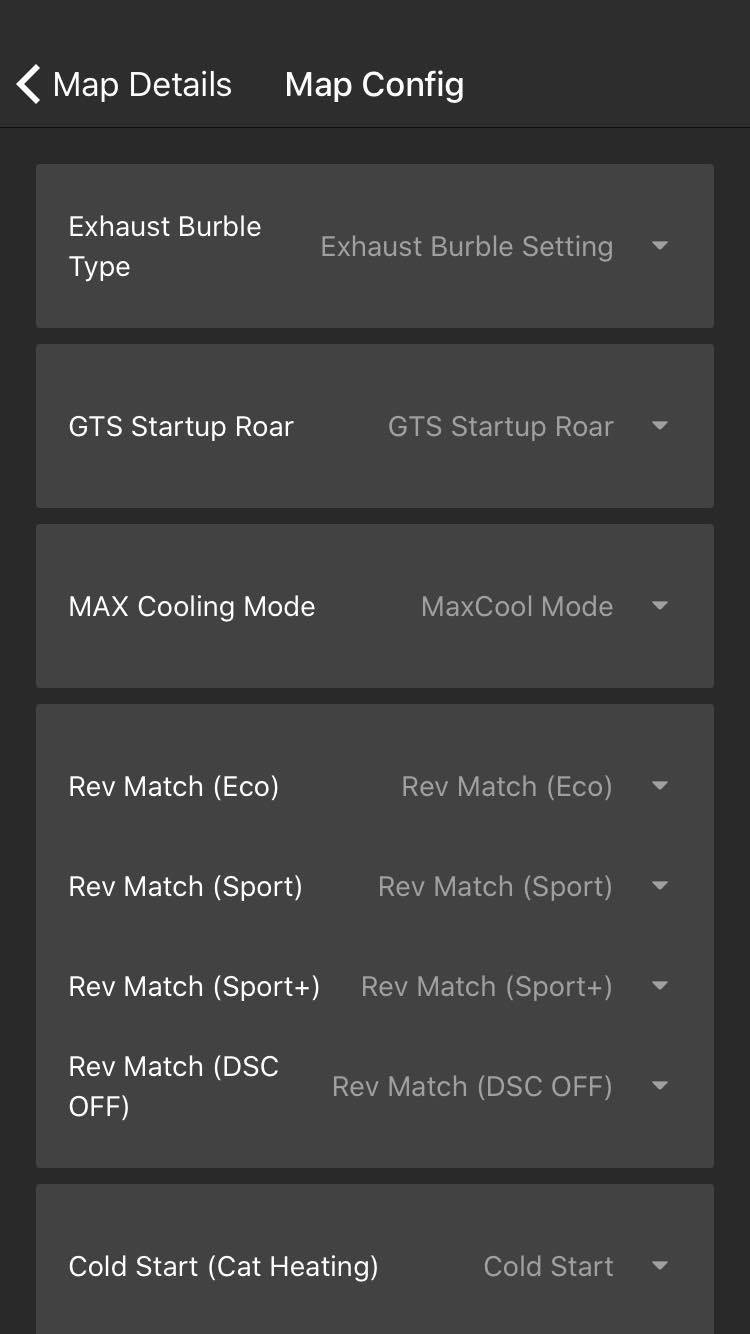Expand the Rev Match (Eco) selector

point(506,787)
